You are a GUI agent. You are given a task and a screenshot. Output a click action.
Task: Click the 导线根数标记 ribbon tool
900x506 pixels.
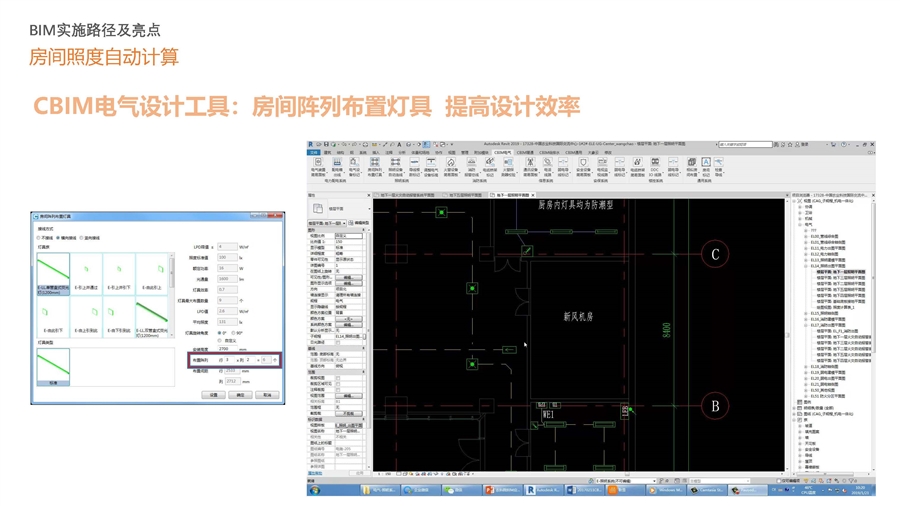tap(414, 166)
